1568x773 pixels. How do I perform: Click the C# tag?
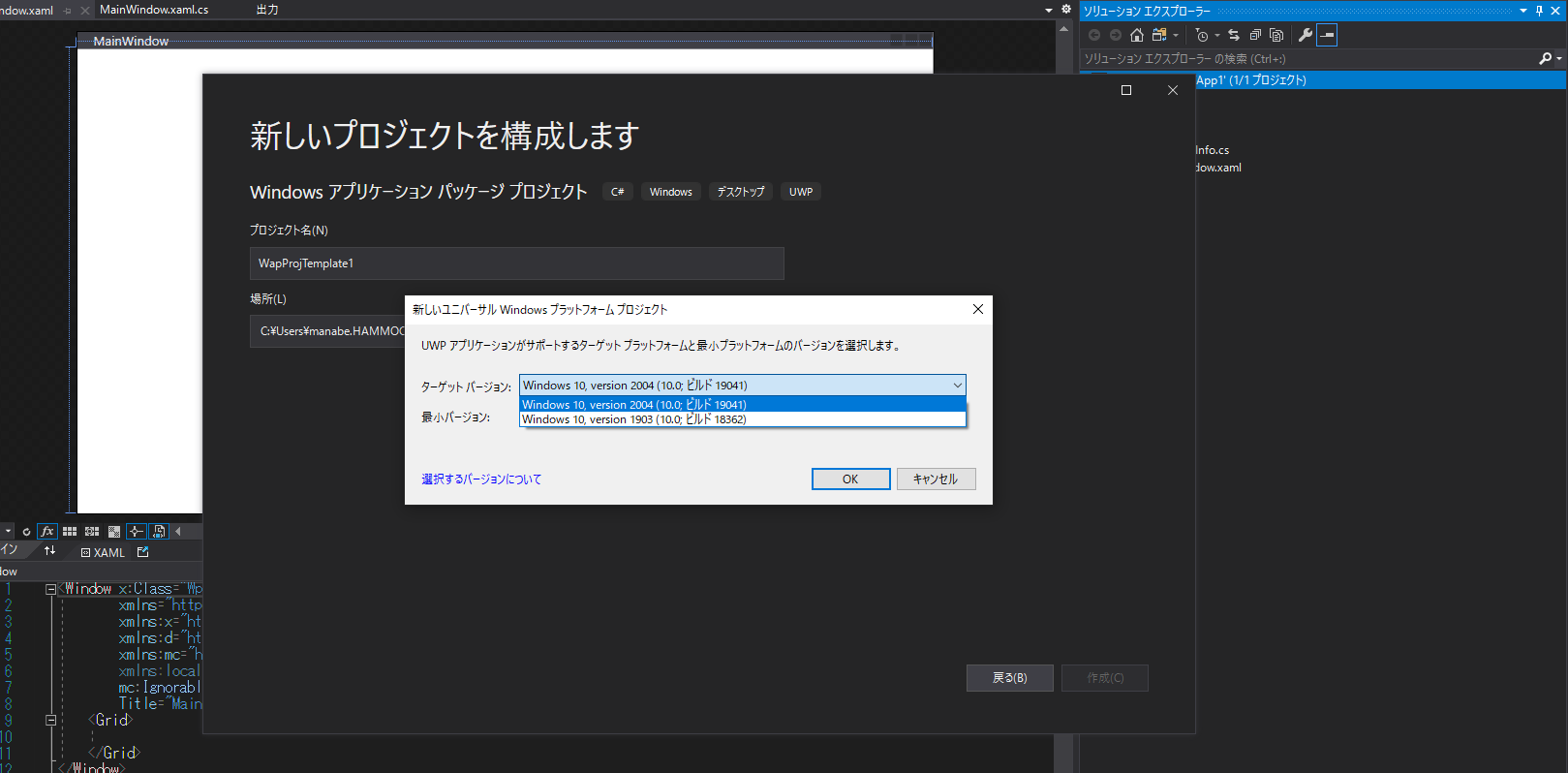(x=618, y=192)
